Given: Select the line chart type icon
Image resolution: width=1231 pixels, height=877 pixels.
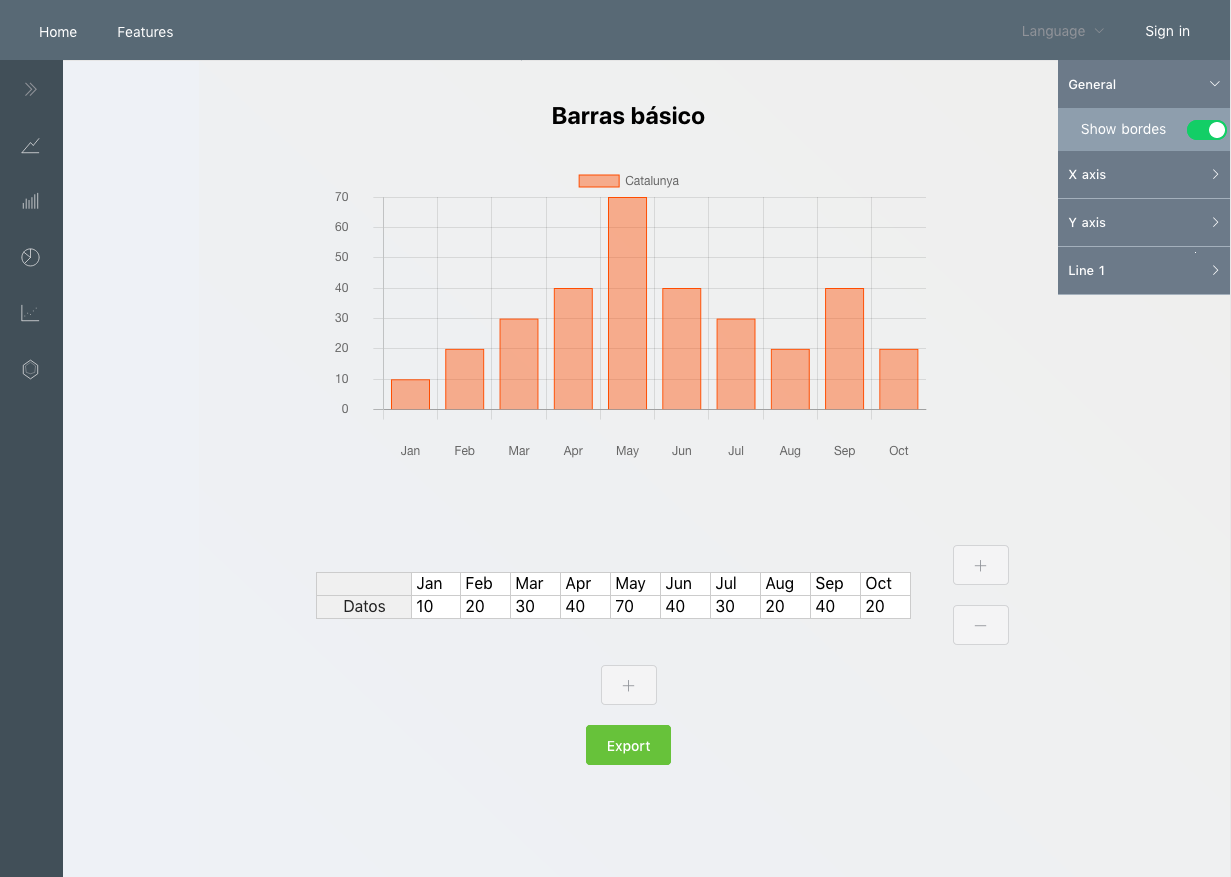Looking at the screenshot, I should pyautogui.click(x=30, y=145).
